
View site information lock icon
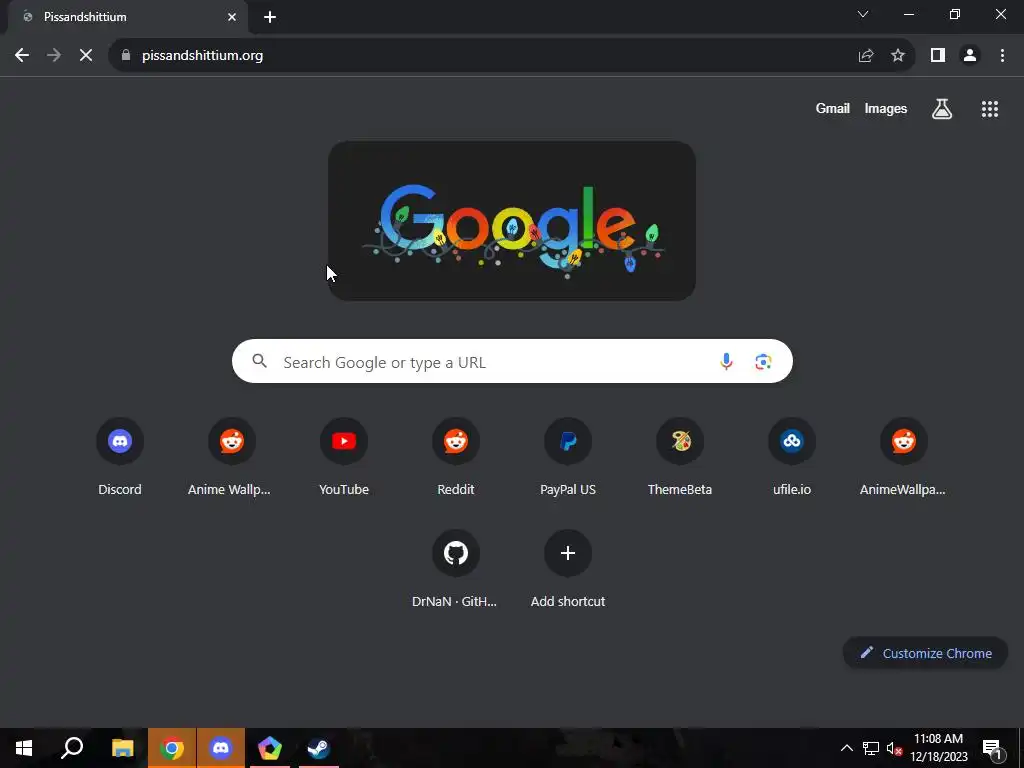[x=126, y=56]
